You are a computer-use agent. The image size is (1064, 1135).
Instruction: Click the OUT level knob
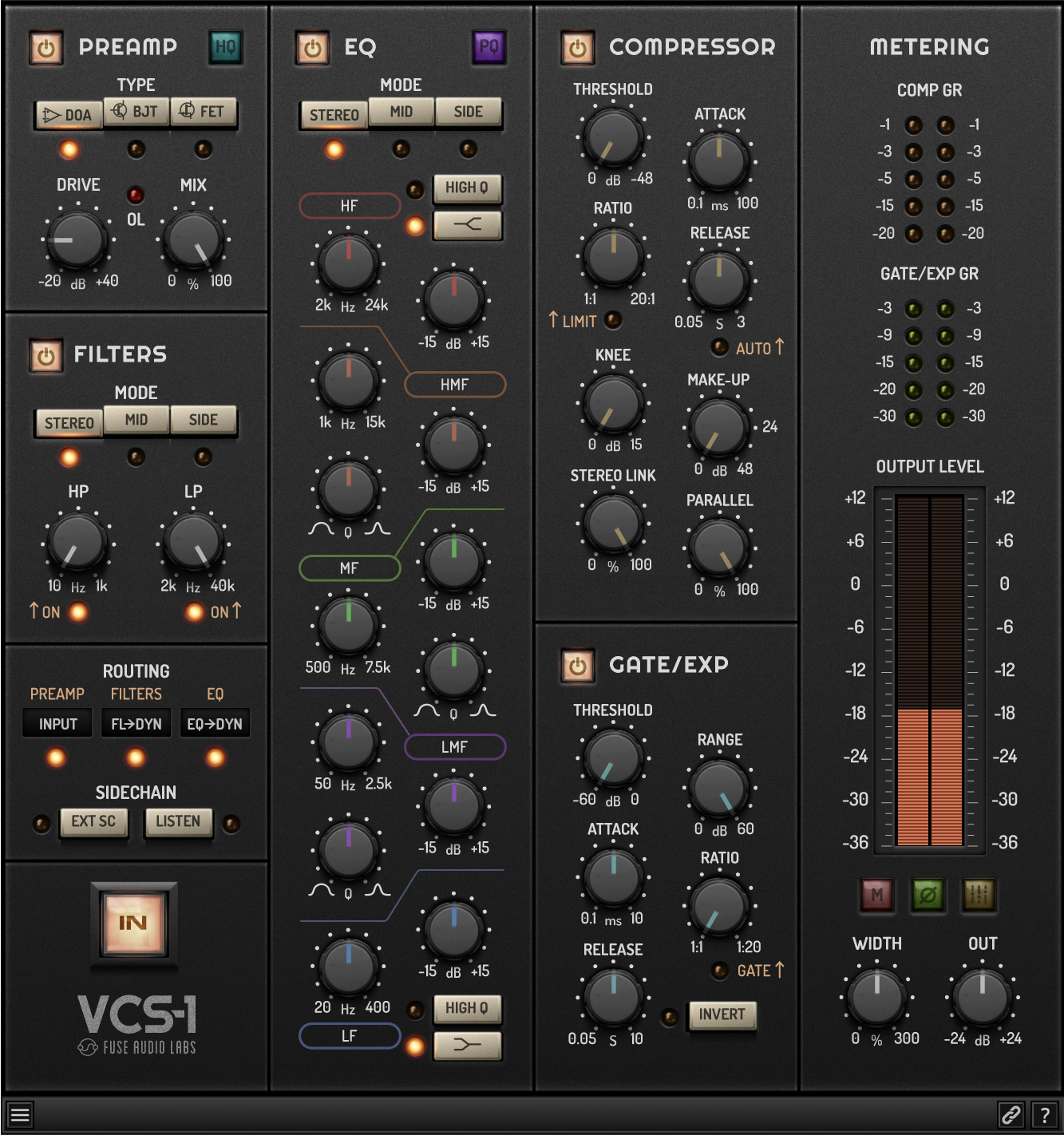[x=982, y=998]
